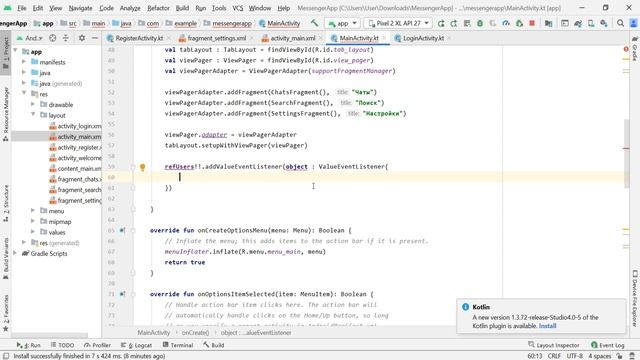Open Project panel settings gear
This screenshot has width=640, height=360.
82,38
